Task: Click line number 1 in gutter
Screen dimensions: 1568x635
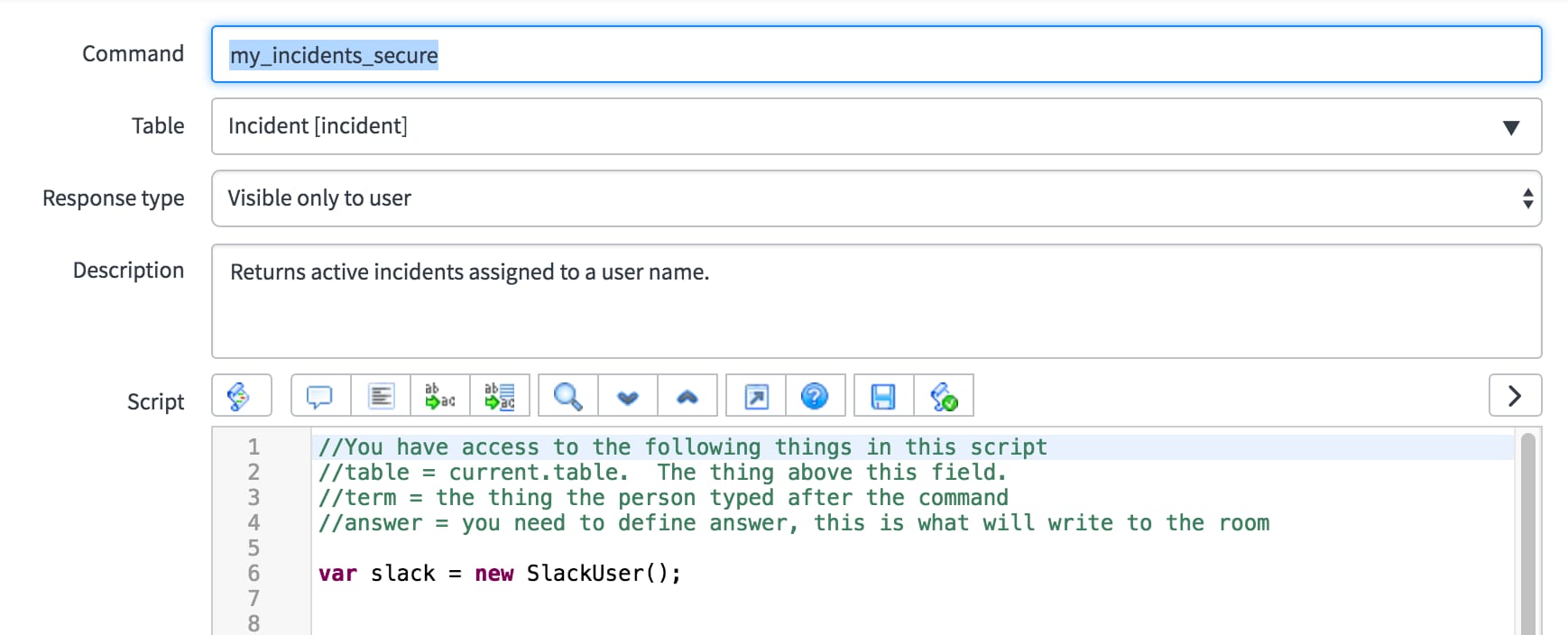Action: click(254, 447)
